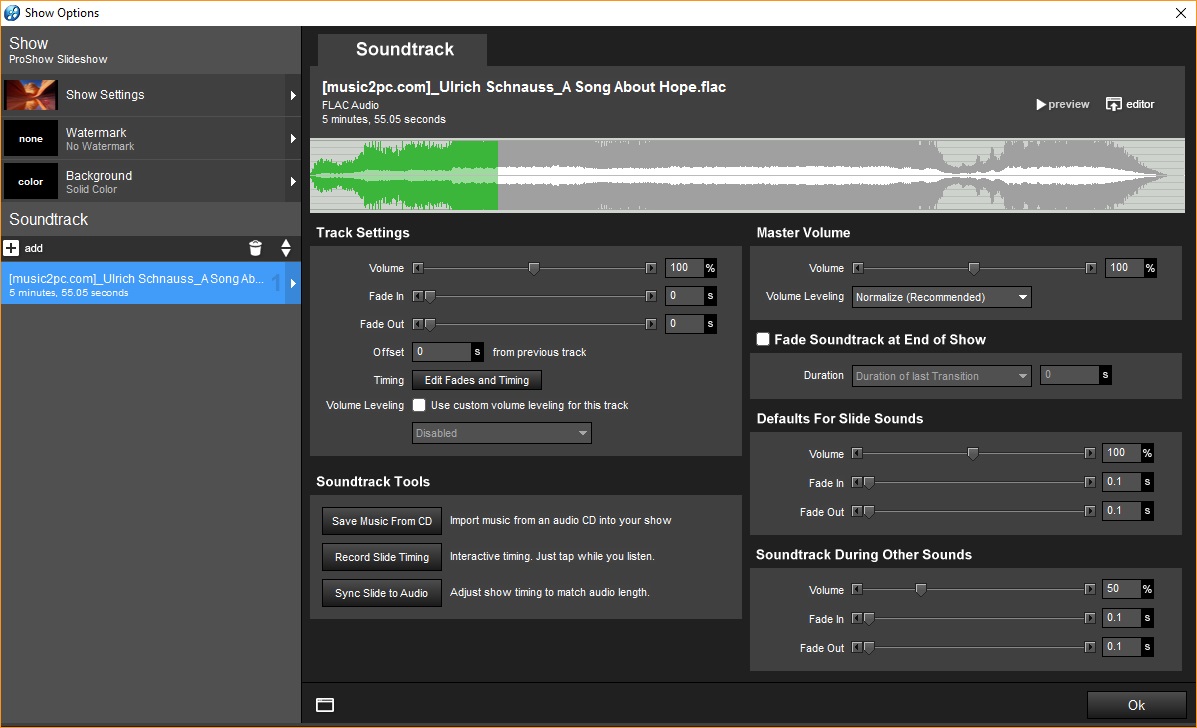Click Other Sounds Fade Out value field

tap(1121, 647)
